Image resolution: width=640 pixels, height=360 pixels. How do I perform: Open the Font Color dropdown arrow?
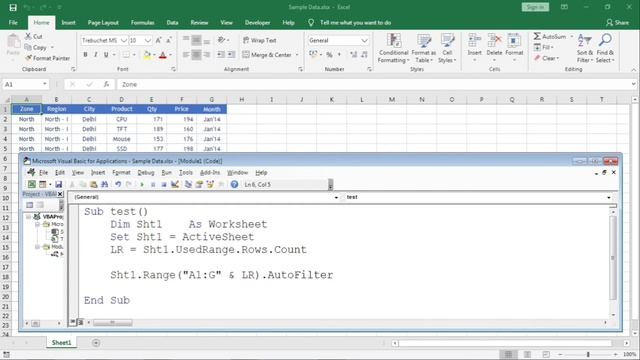(x=170, y=55)
